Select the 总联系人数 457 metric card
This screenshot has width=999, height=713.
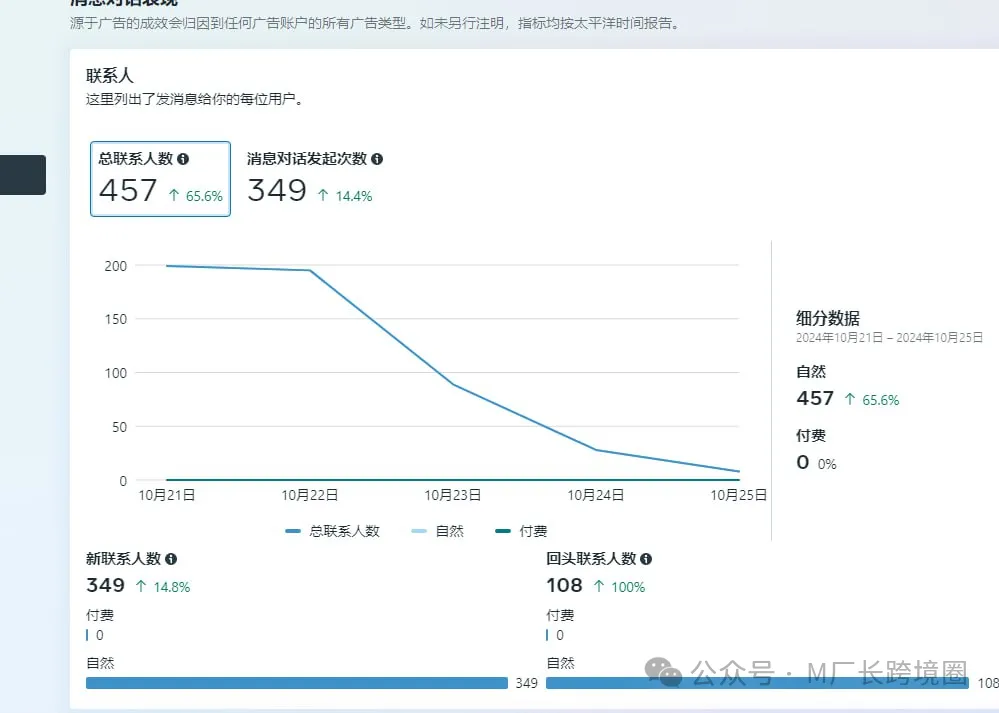click(x=161, y=179)
